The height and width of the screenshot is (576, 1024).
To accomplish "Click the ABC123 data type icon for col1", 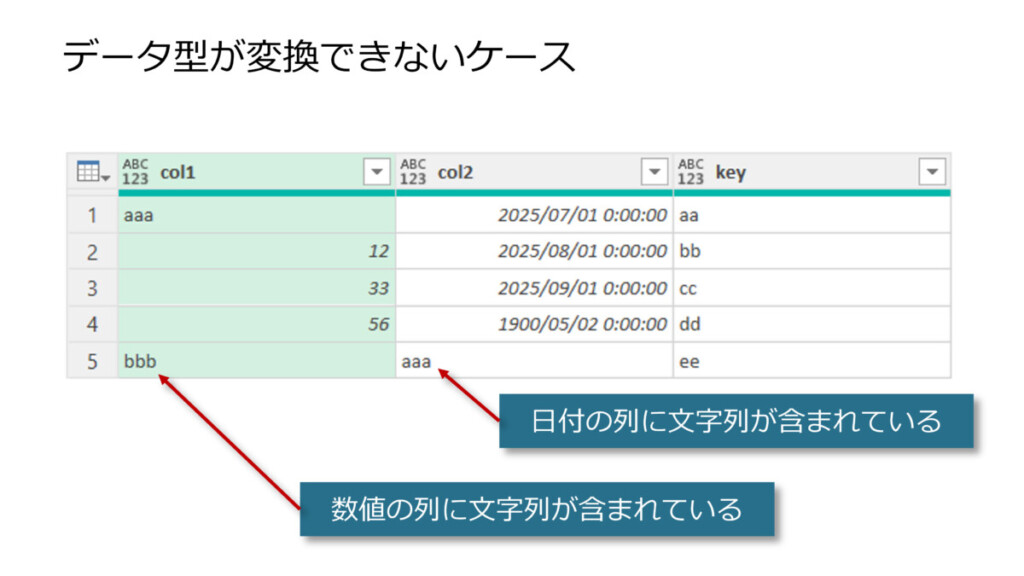I will [x=135, y=172].
